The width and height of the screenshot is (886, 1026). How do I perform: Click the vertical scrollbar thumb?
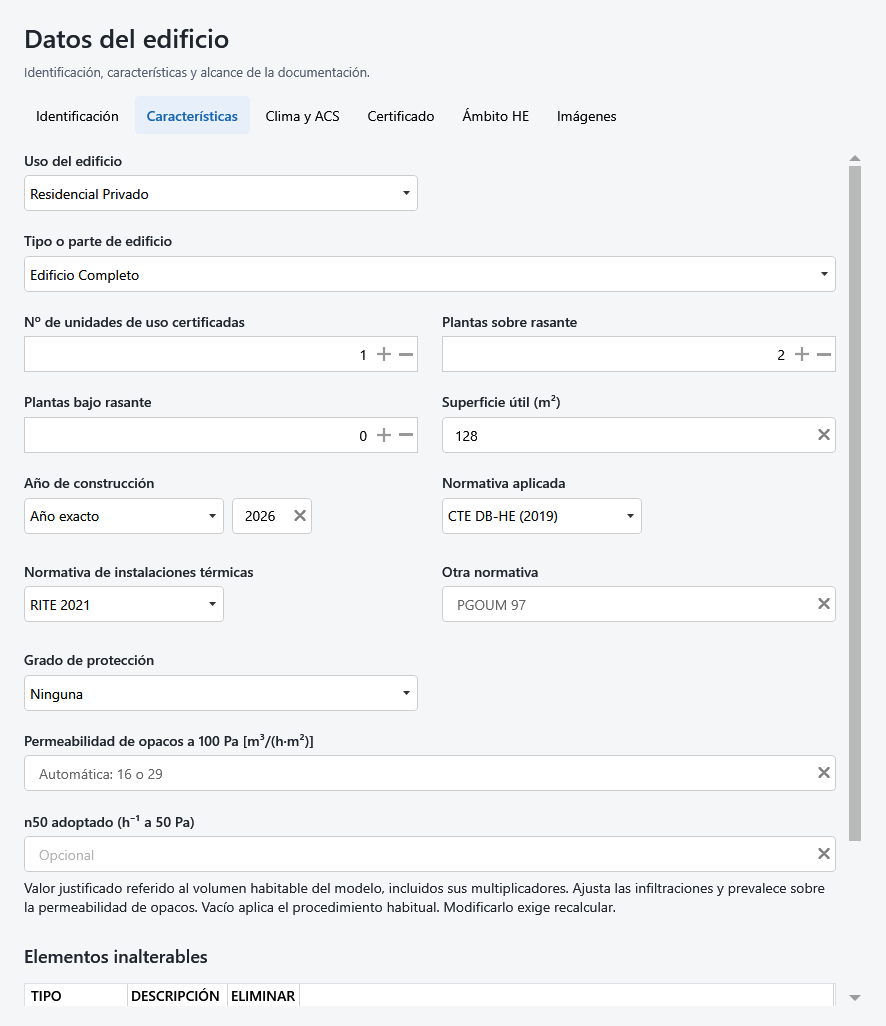[x=855, y=503]
